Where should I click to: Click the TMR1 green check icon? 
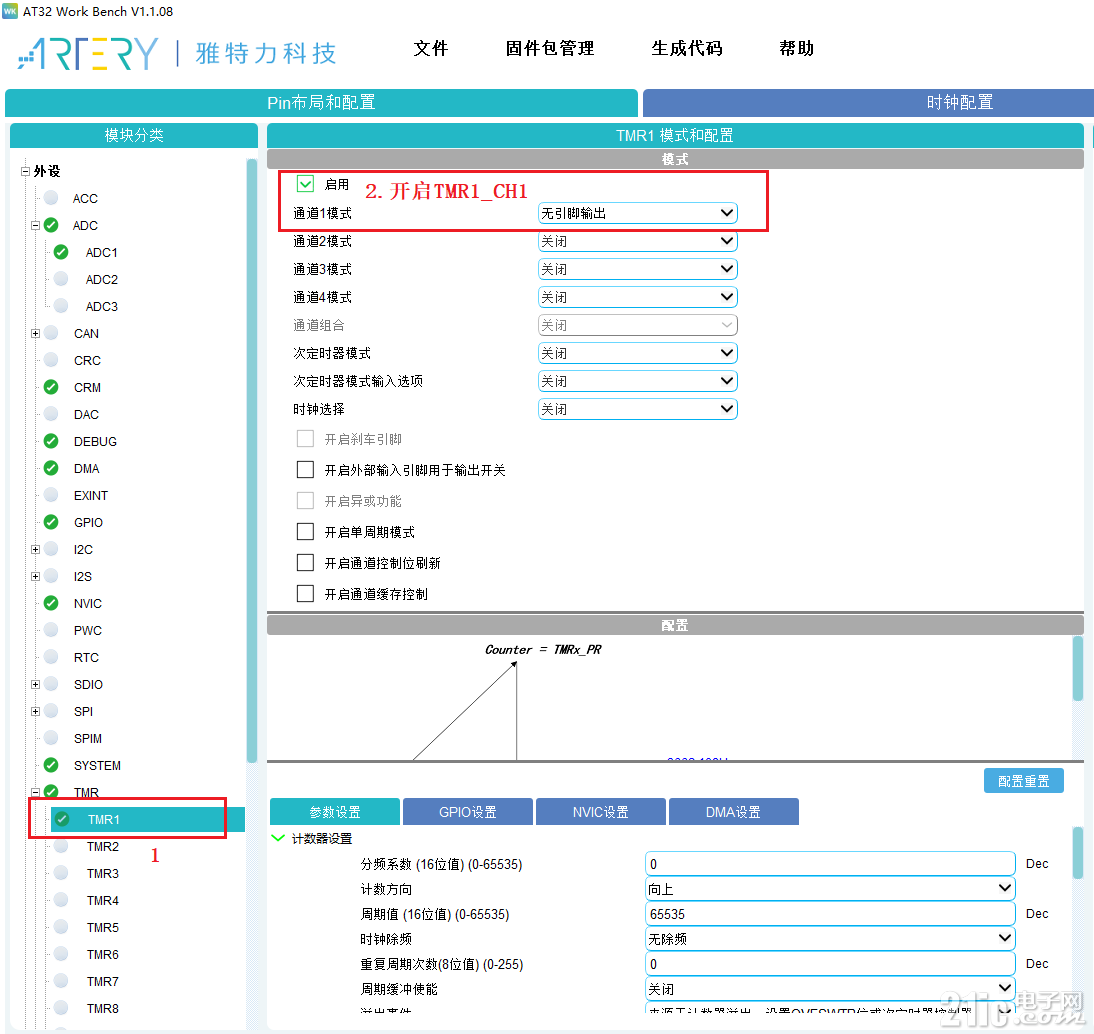(62, 819)
